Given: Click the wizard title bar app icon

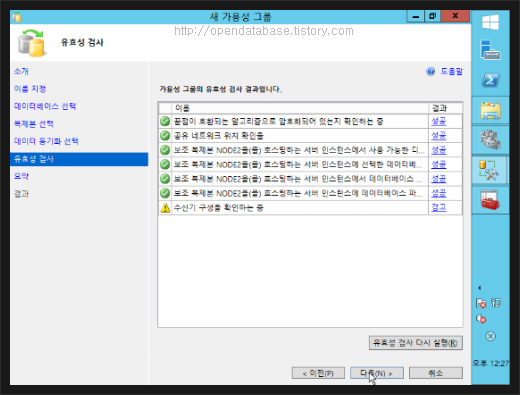Looking at the screenshot, I should [17, 17].
